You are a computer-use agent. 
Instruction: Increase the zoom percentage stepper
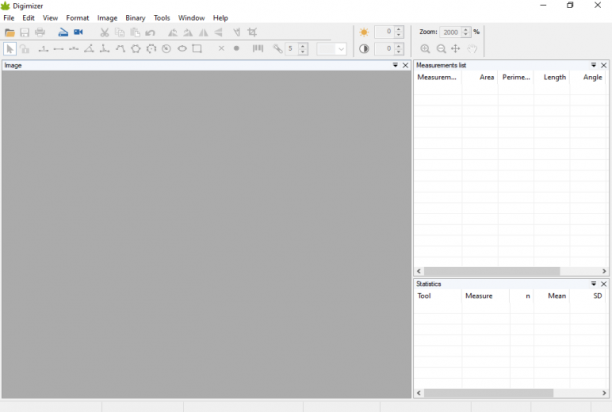click(x=466, y=29)
